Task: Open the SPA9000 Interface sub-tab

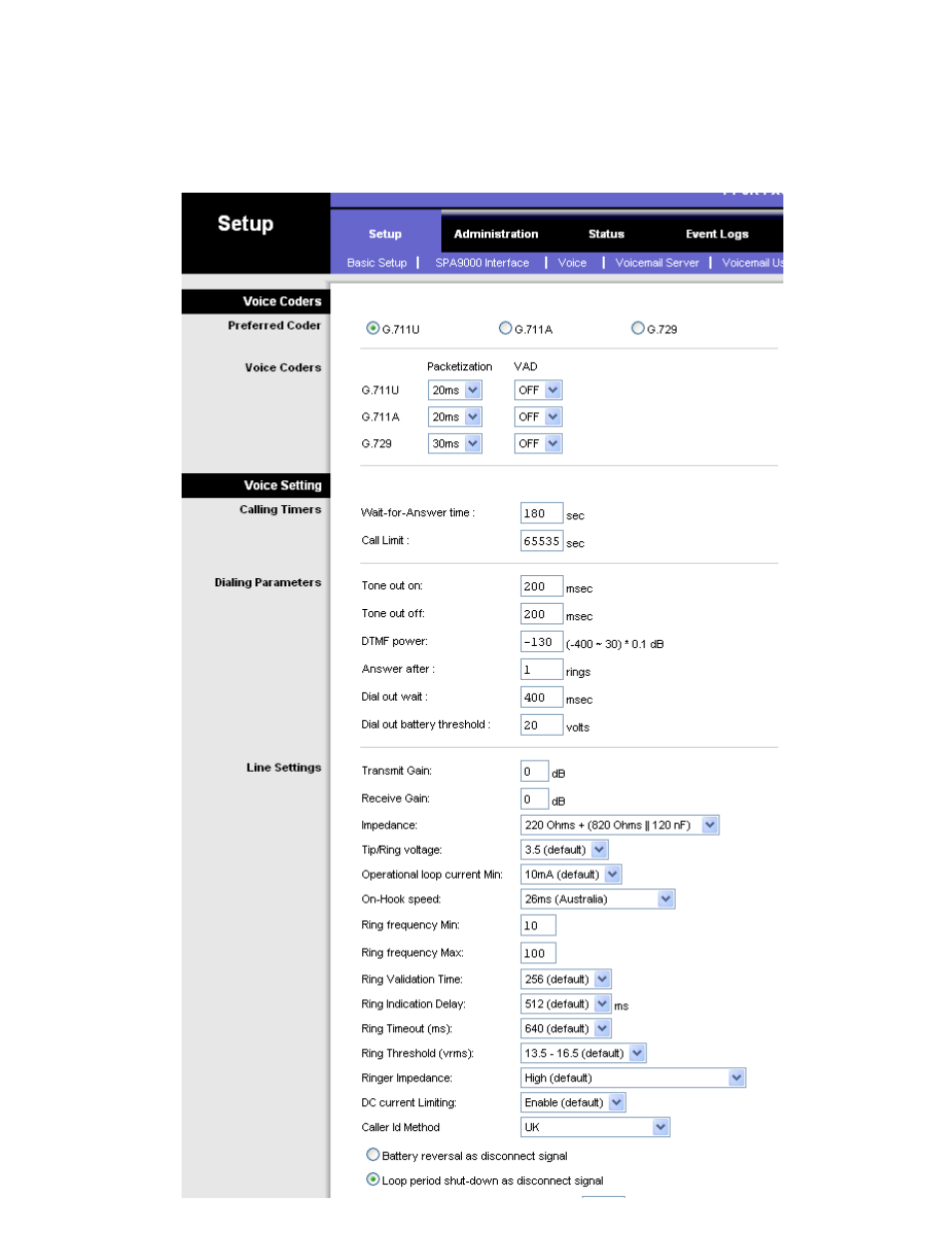Action: coord(482,263)
